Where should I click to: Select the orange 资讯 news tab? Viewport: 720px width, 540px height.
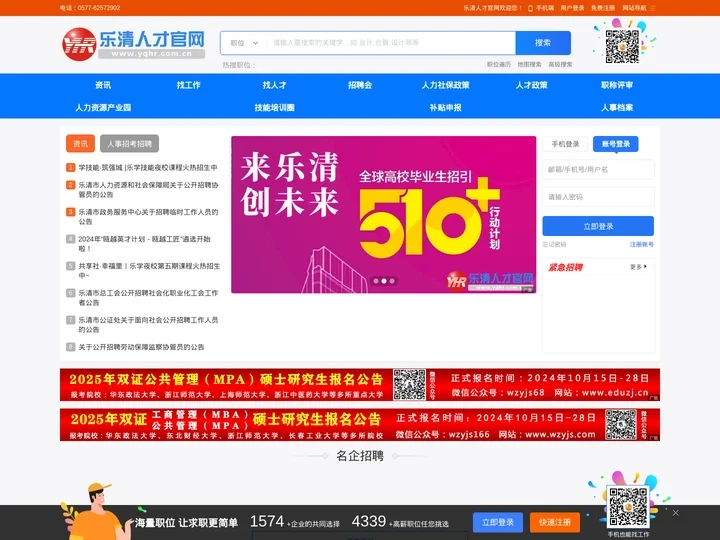(80, 144)
